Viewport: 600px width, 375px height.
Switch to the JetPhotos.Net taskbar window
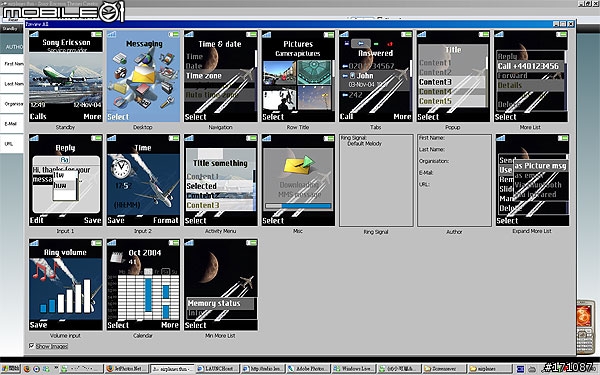click(126, 369)
